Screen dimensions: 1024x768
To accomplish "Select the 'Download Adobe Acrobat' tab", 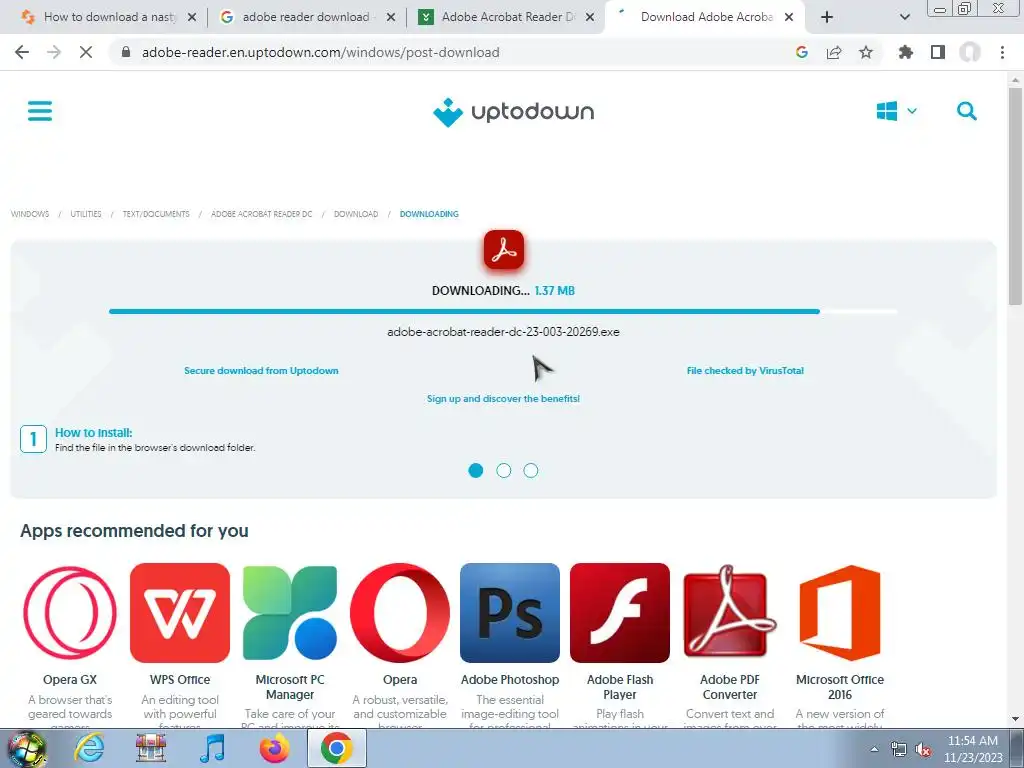I will (x=705, y=17).
